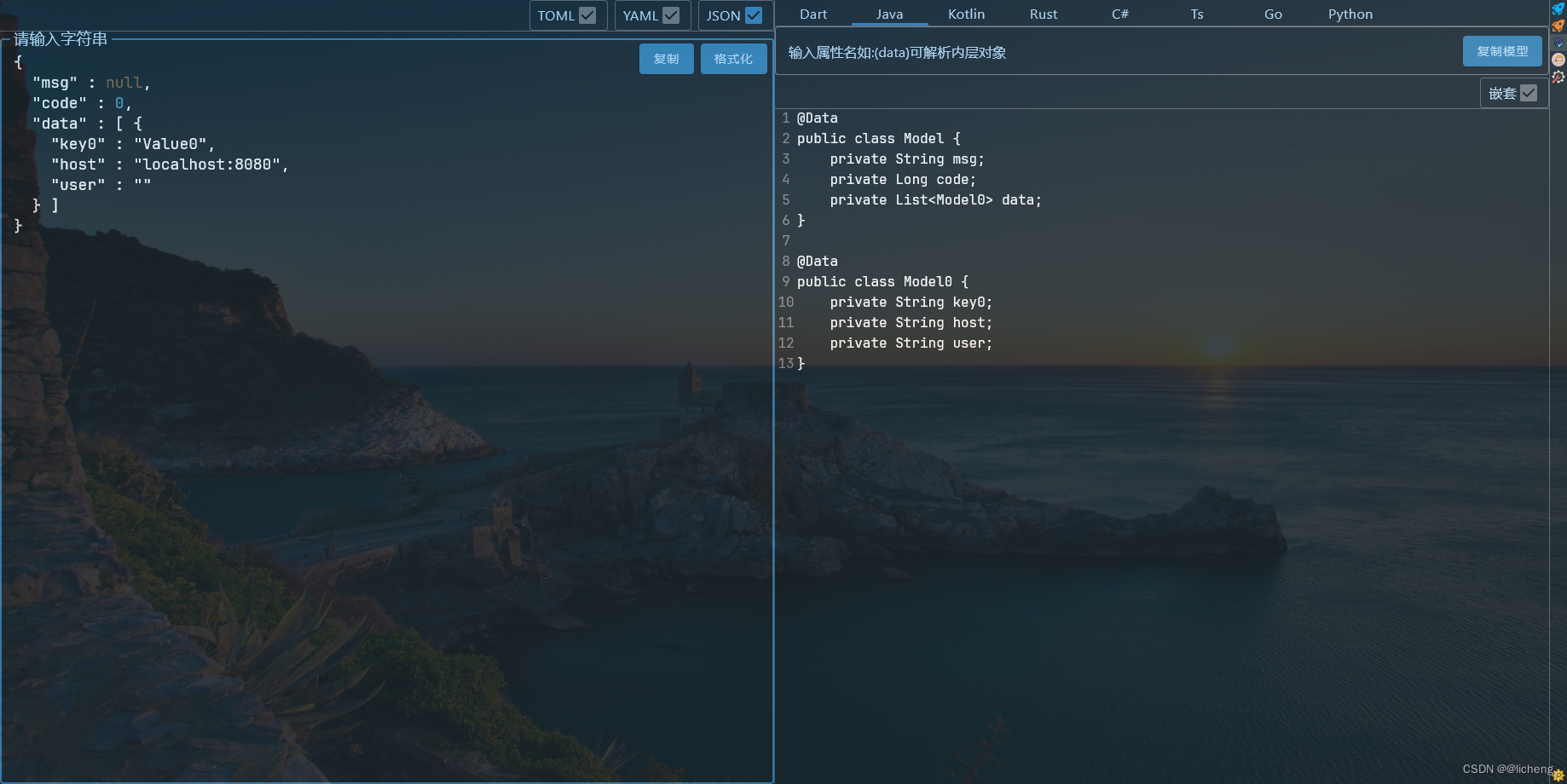Toggle the TOML checkbox
The height and width of the screenshot is (784, 1567).
pos(587,15)
